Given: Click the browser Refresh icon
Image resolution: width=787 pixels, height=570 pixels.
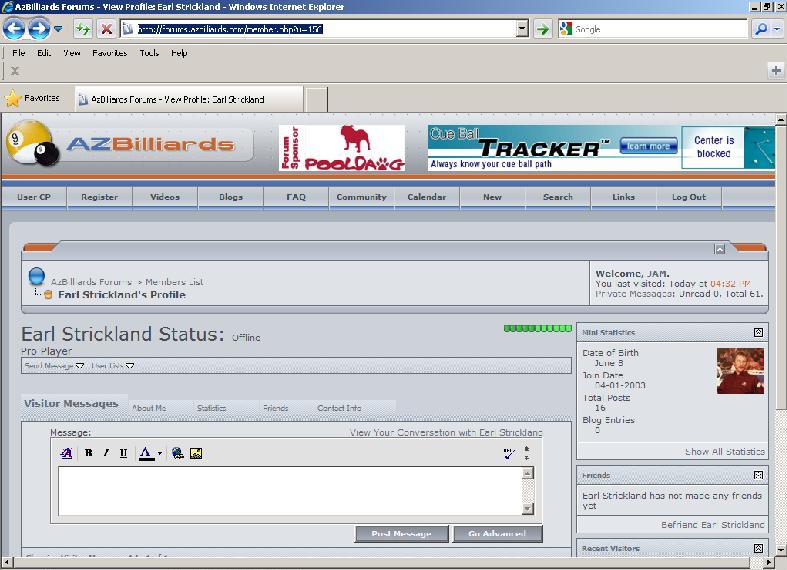Looking at the screenshot, I should pos(83,29).
